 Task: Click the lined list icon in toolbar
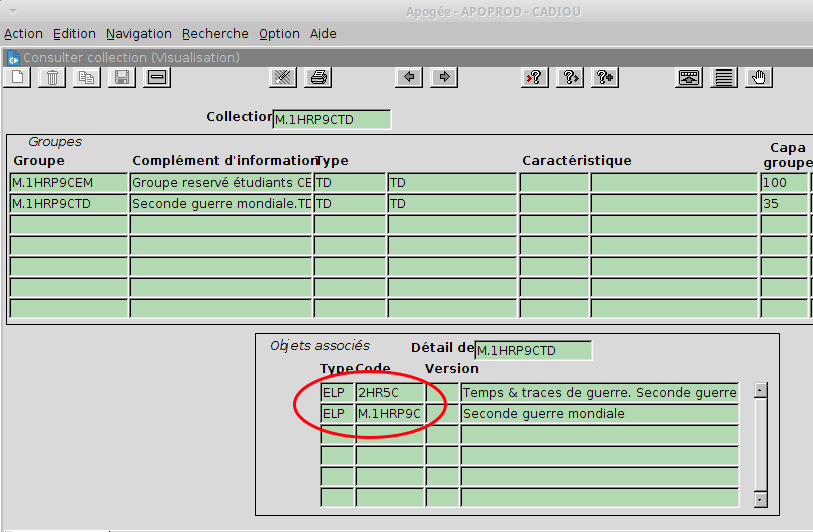[724, 78]
